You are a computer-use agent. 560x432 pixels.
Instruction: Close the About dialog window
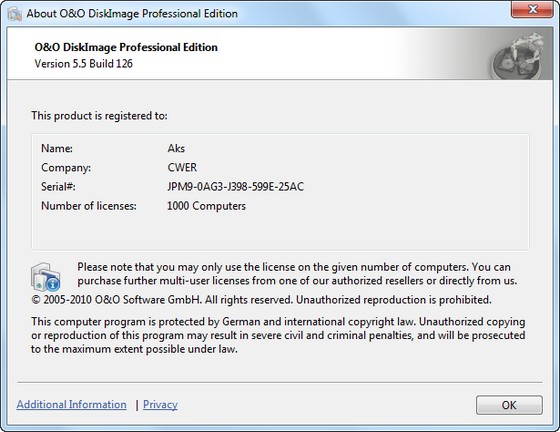point(532,9)
